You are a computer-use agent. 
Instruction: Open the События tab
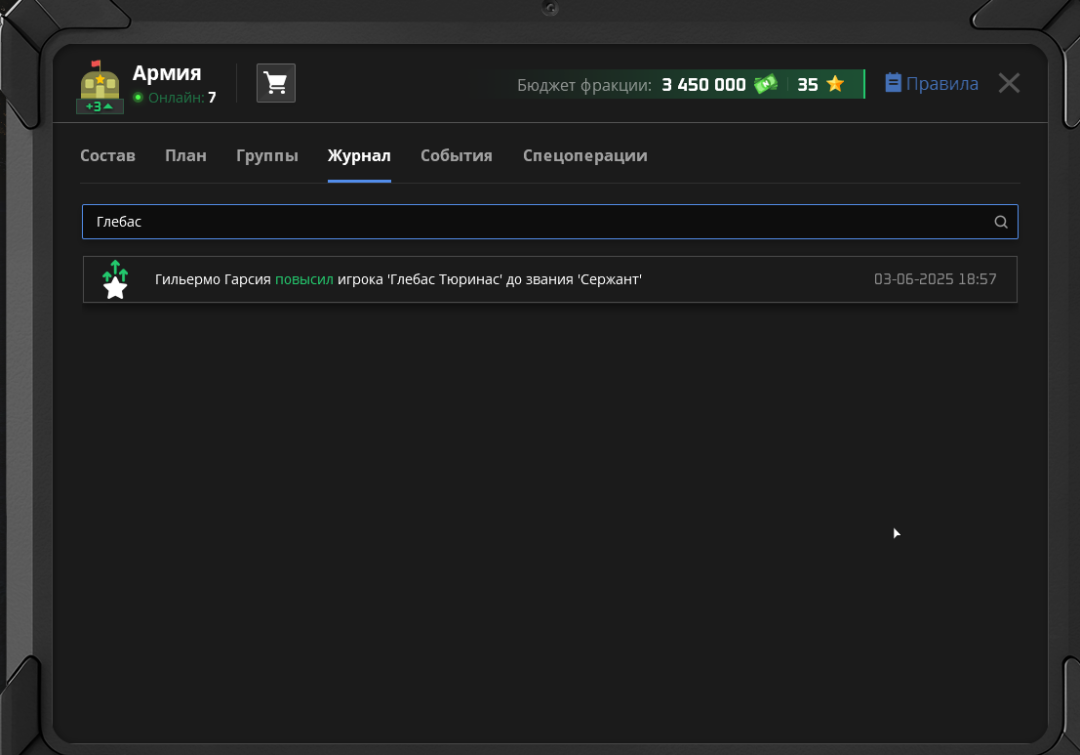pyautogui.click(x=456, y=156)
